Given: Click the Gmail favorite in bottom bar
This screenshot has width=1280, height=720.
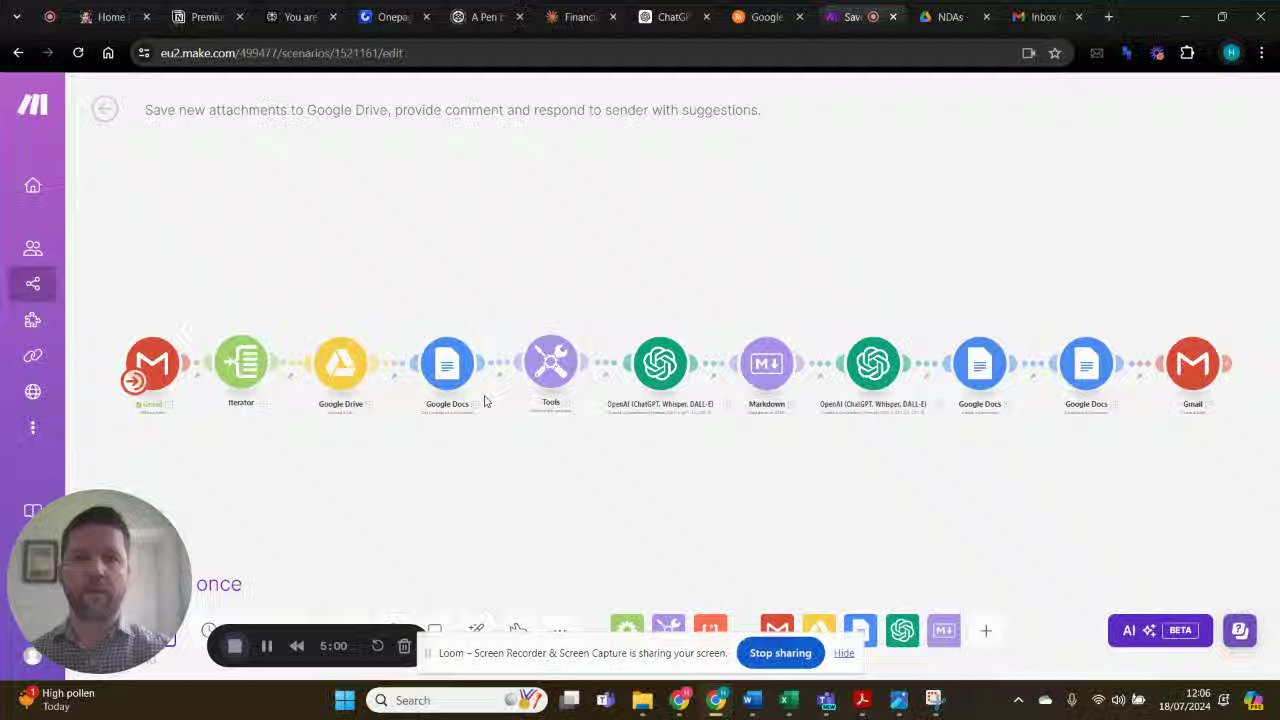Looking at the screenshot, I should pyautogui.click(x=777, y=629).
